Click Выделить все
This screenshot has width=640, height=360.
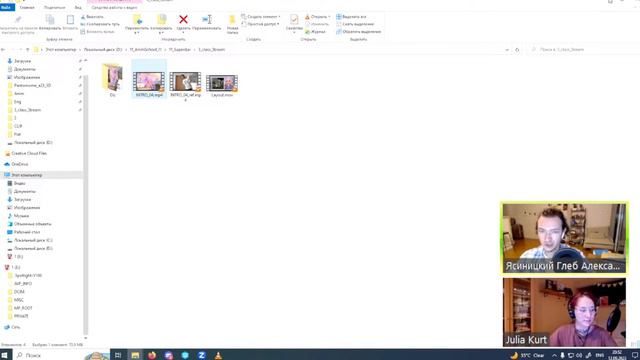351,17
